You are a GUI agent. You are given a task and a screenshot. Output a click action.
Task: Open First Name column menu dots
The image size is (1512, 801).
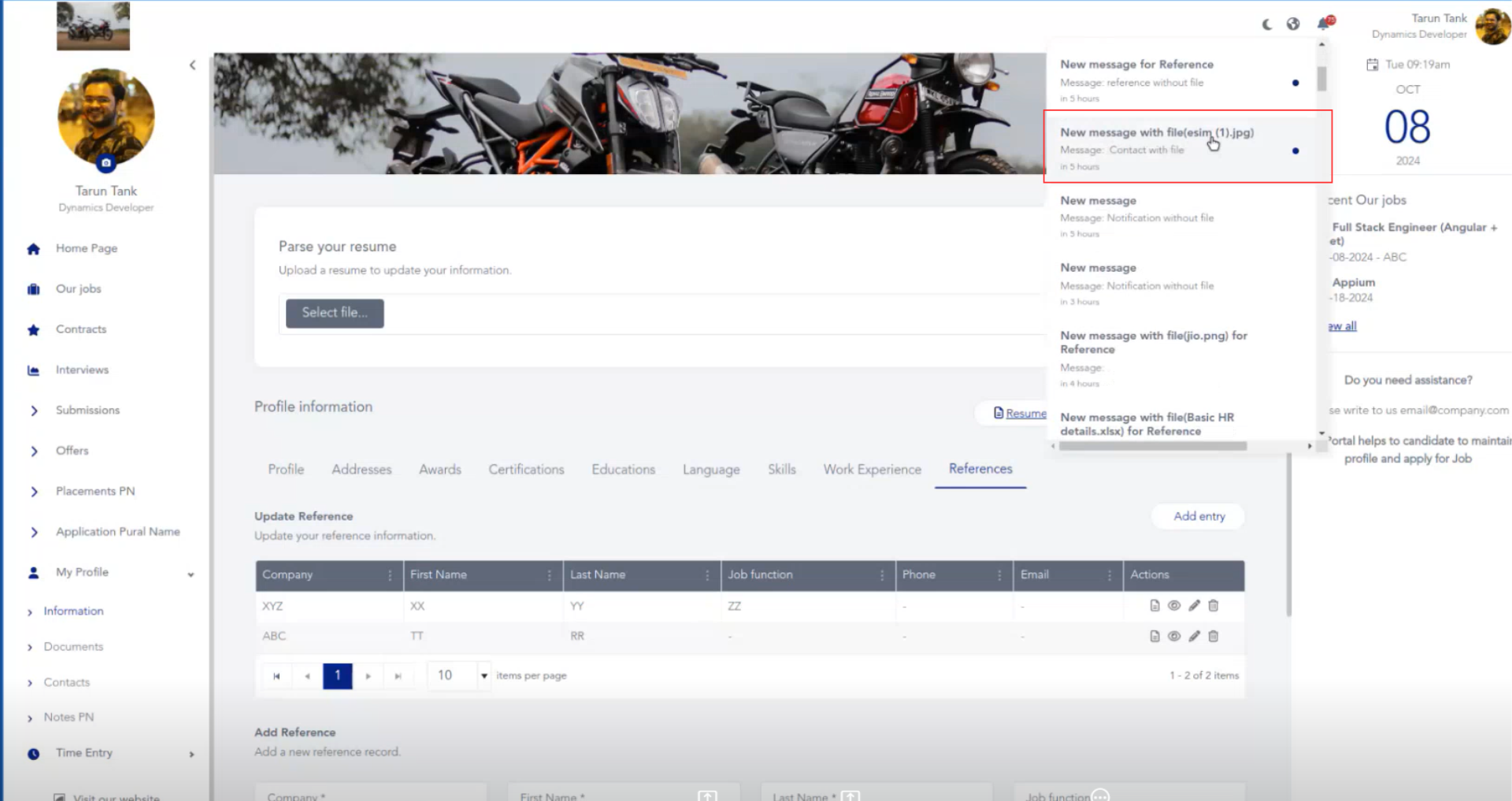tap(549, 575)
